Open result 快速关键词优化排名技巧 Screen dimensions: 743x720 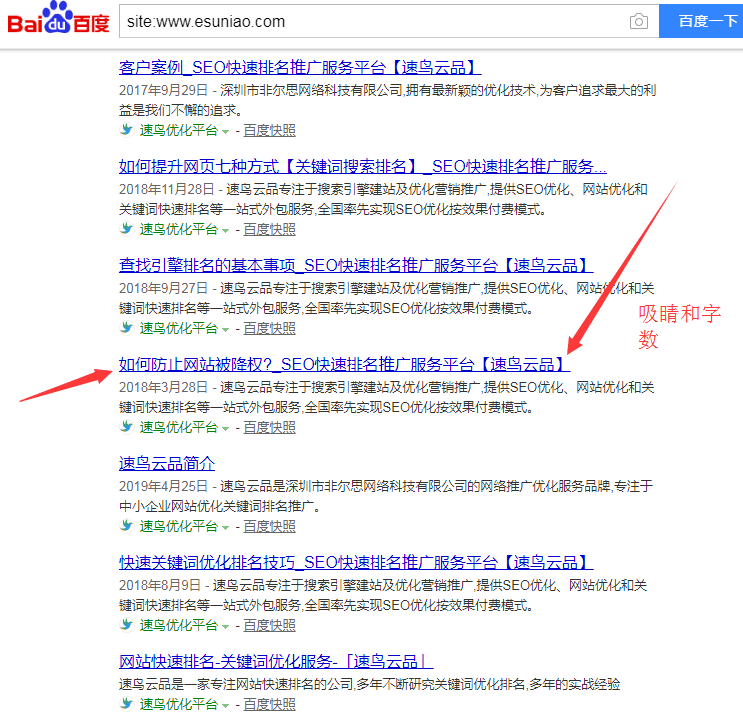click(x=356, y=563)
